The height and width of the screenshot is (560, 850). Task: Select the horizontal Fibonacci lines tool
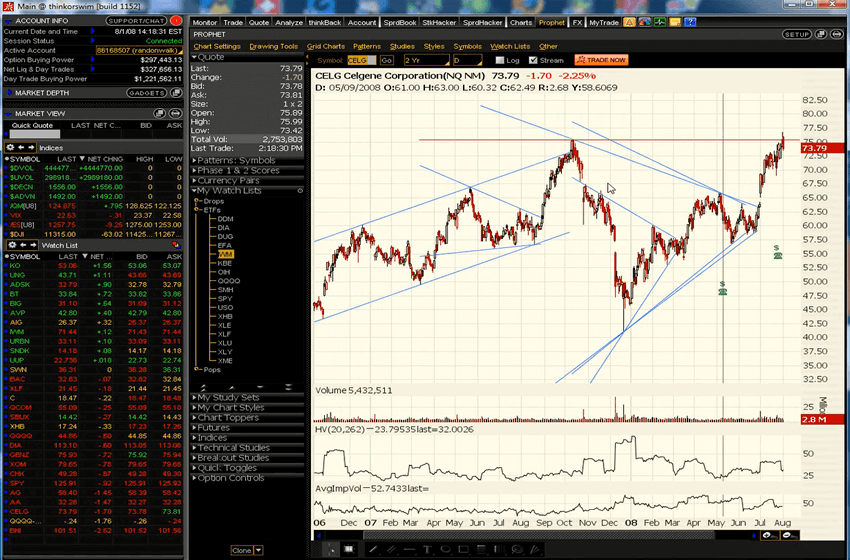point(481,549)
